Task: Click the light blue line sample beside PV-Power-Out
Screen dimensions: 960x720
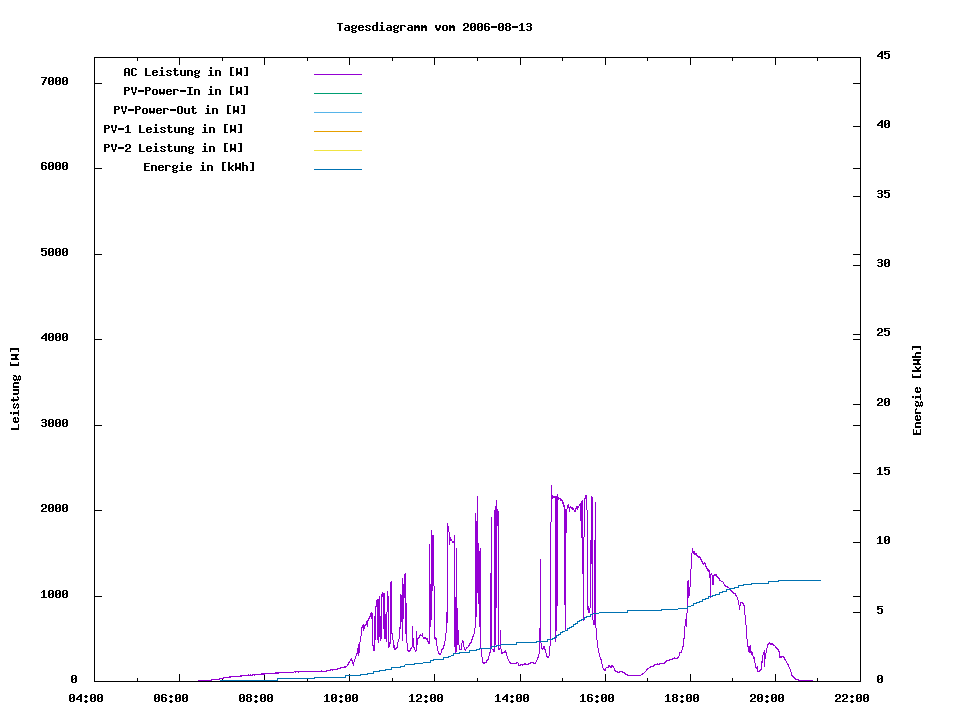Action: click(x=337, y=112)
